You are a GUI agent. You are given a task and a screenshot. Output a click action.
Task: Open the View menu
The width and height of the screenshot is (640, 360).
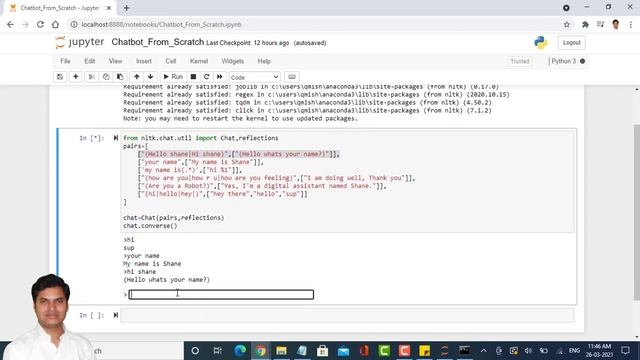tap(115, 61)
